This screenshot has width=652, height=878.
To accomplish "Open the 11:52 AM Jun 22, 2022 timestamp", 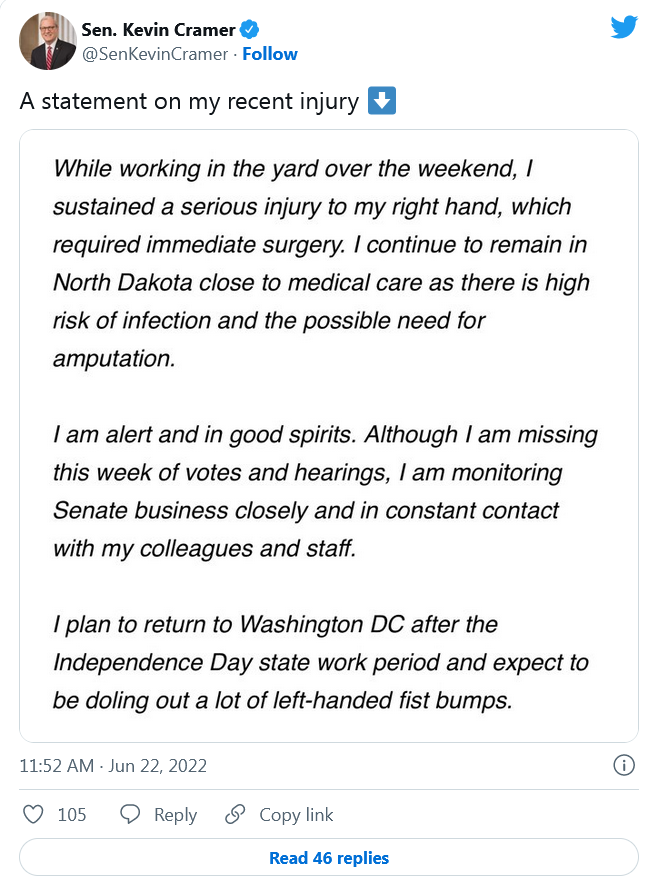I will coord(113,765).
